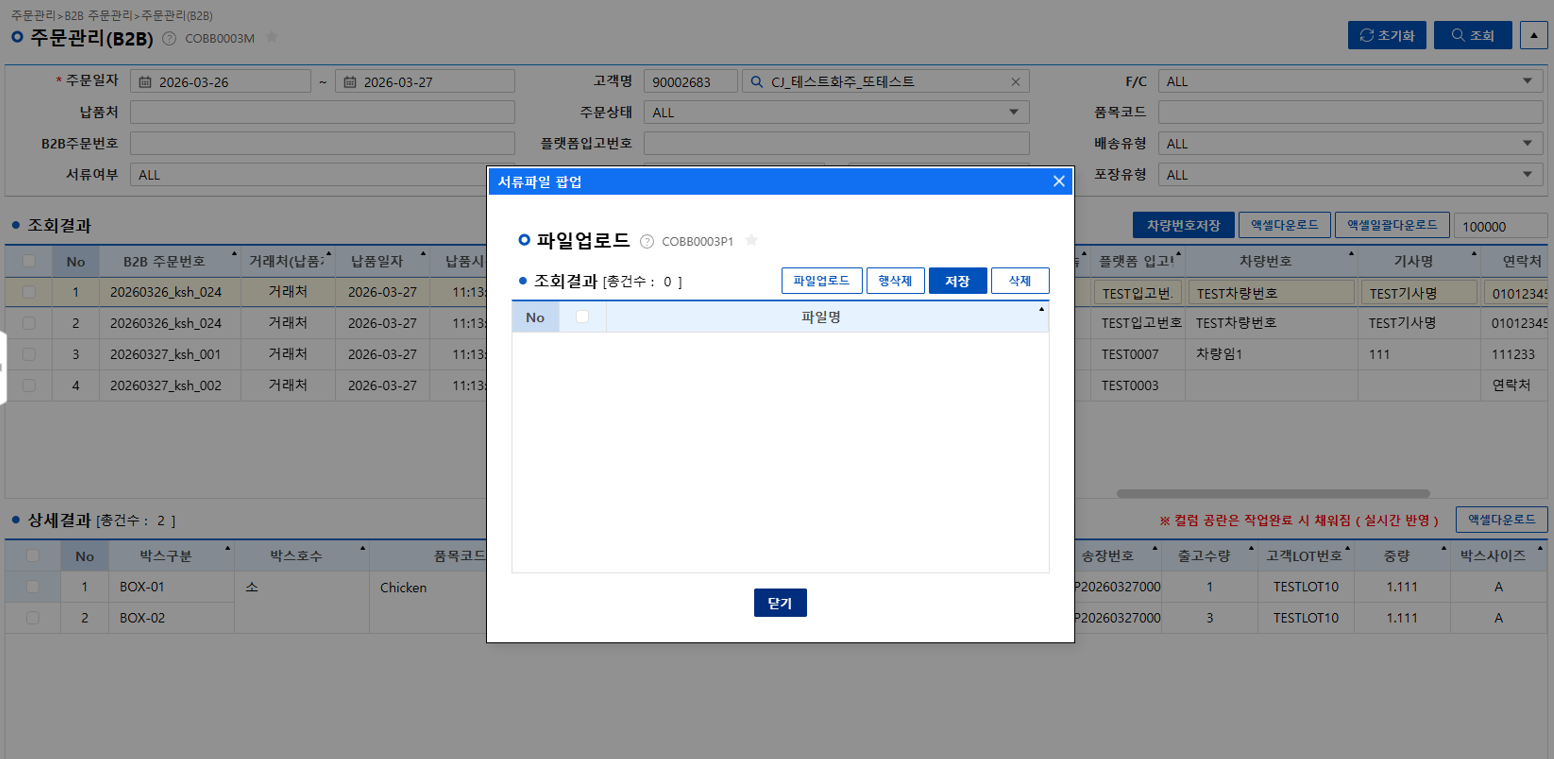
Task: Click the B2B주문번호 input field
Action: pos(322,143)
